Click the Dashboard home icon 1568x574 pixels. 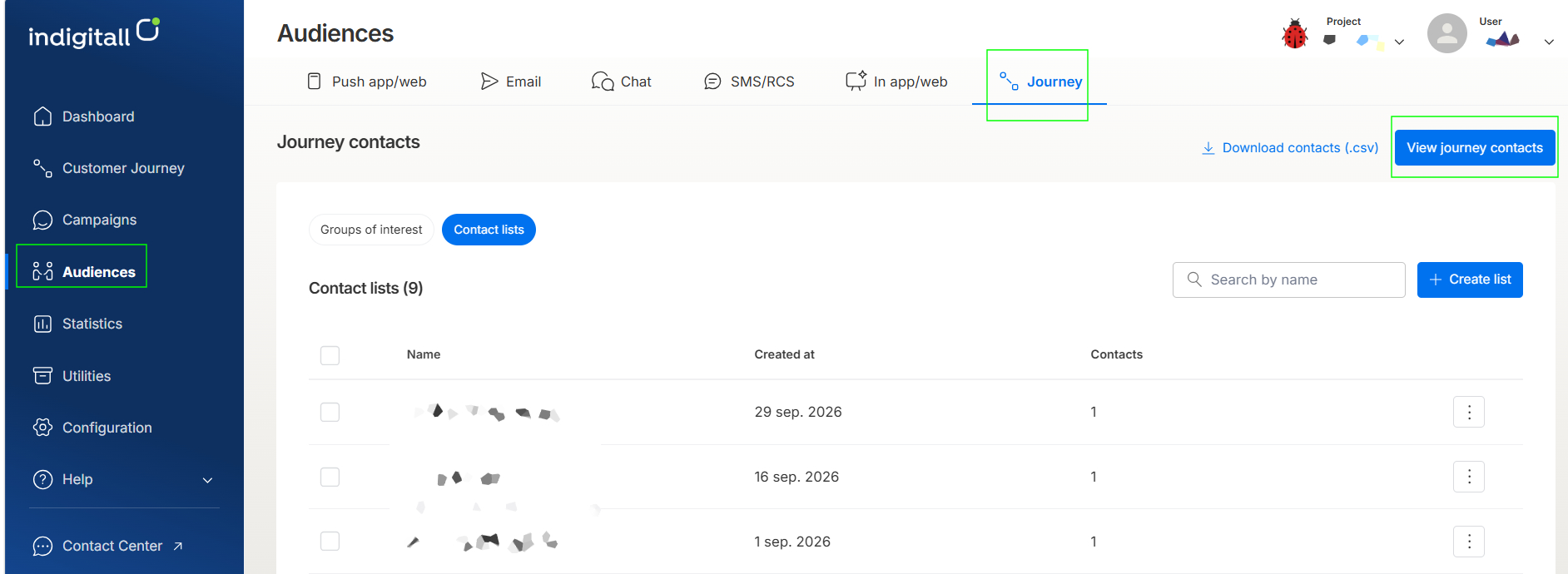pos(42,116)
